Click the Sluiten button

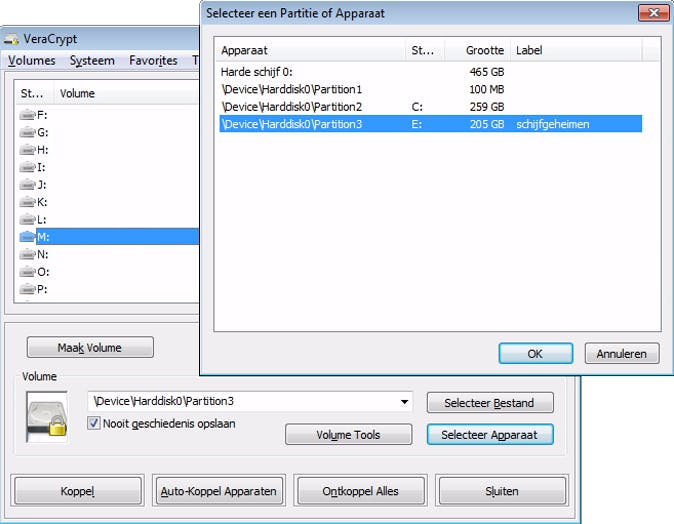tap(502, 490)
